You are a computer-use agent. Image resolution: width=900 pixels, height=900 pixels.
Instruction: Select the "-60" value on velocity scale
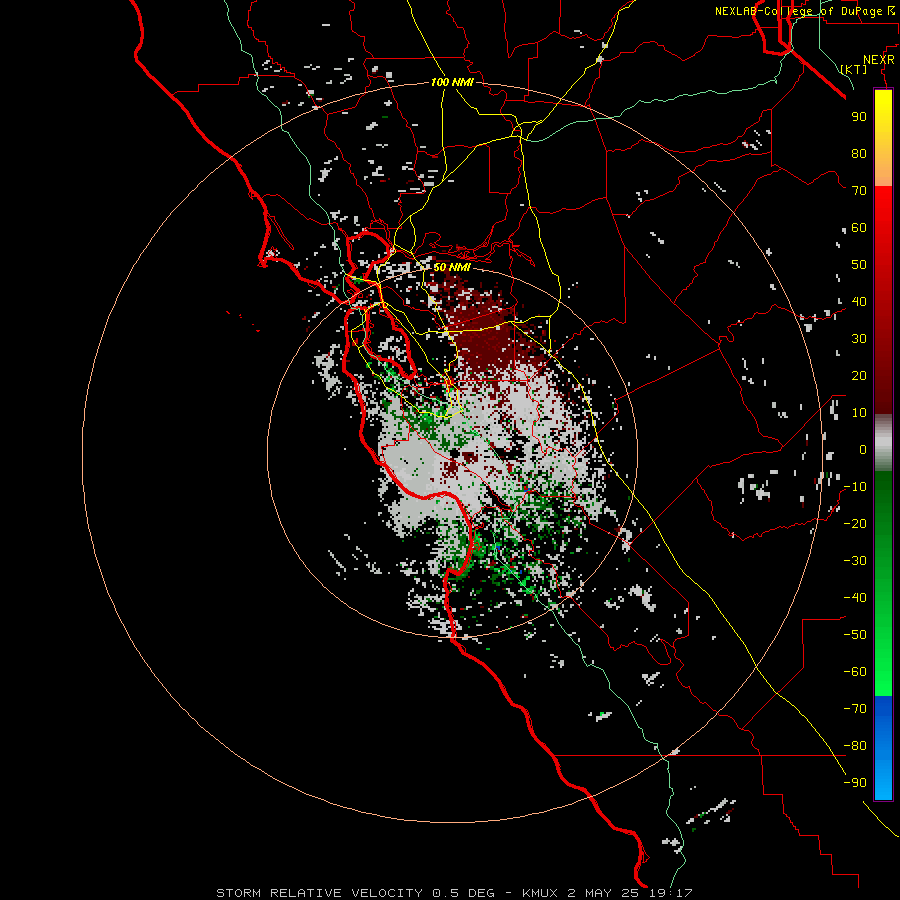tap(855, 672)
